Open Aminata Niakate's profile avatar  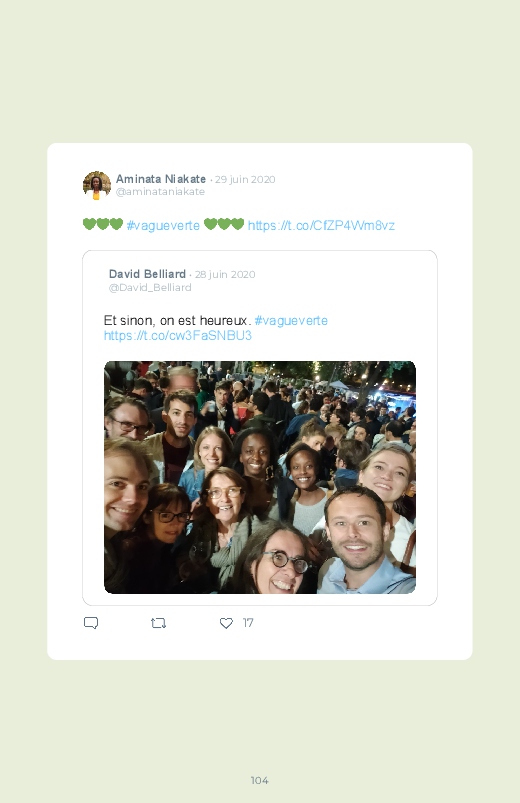click(x=97, y=185)
